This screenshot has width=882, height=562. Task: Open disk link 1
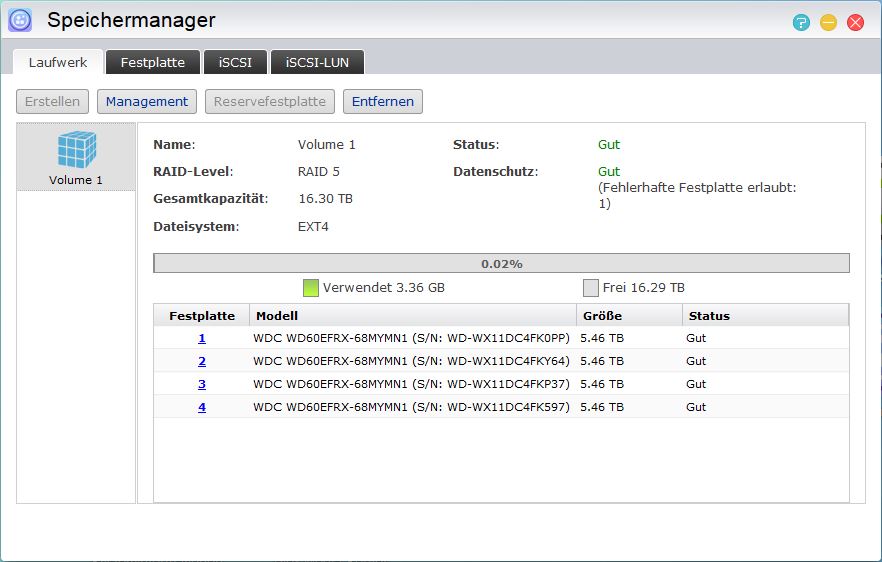coord(202,338)
